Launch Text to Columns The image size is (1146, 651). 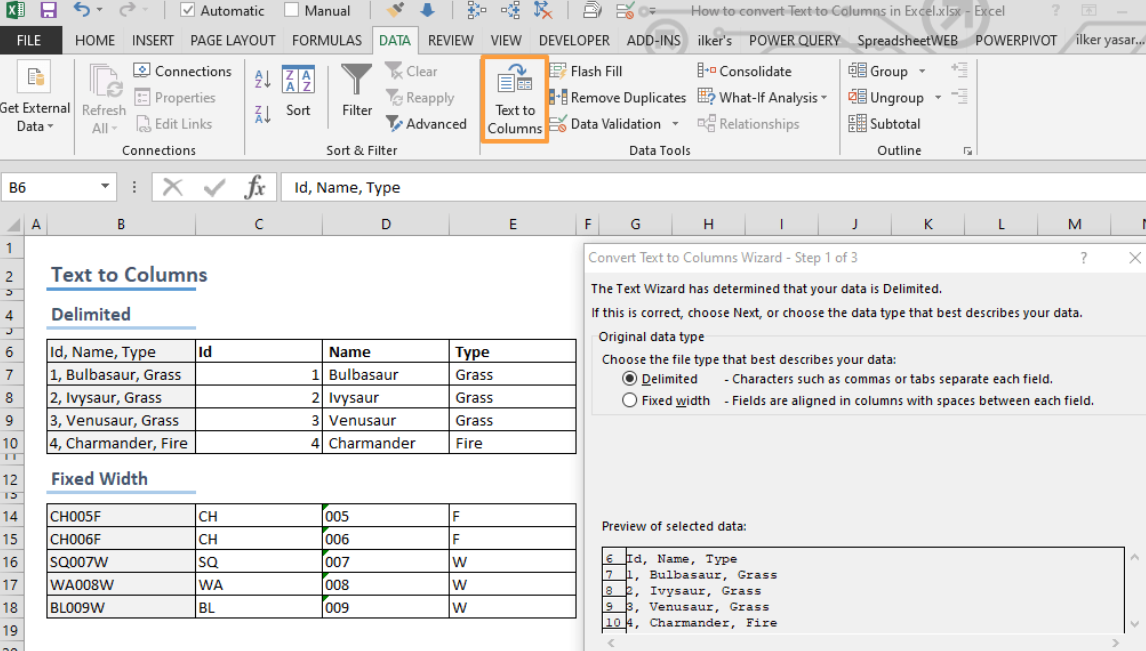coord(515,99)
